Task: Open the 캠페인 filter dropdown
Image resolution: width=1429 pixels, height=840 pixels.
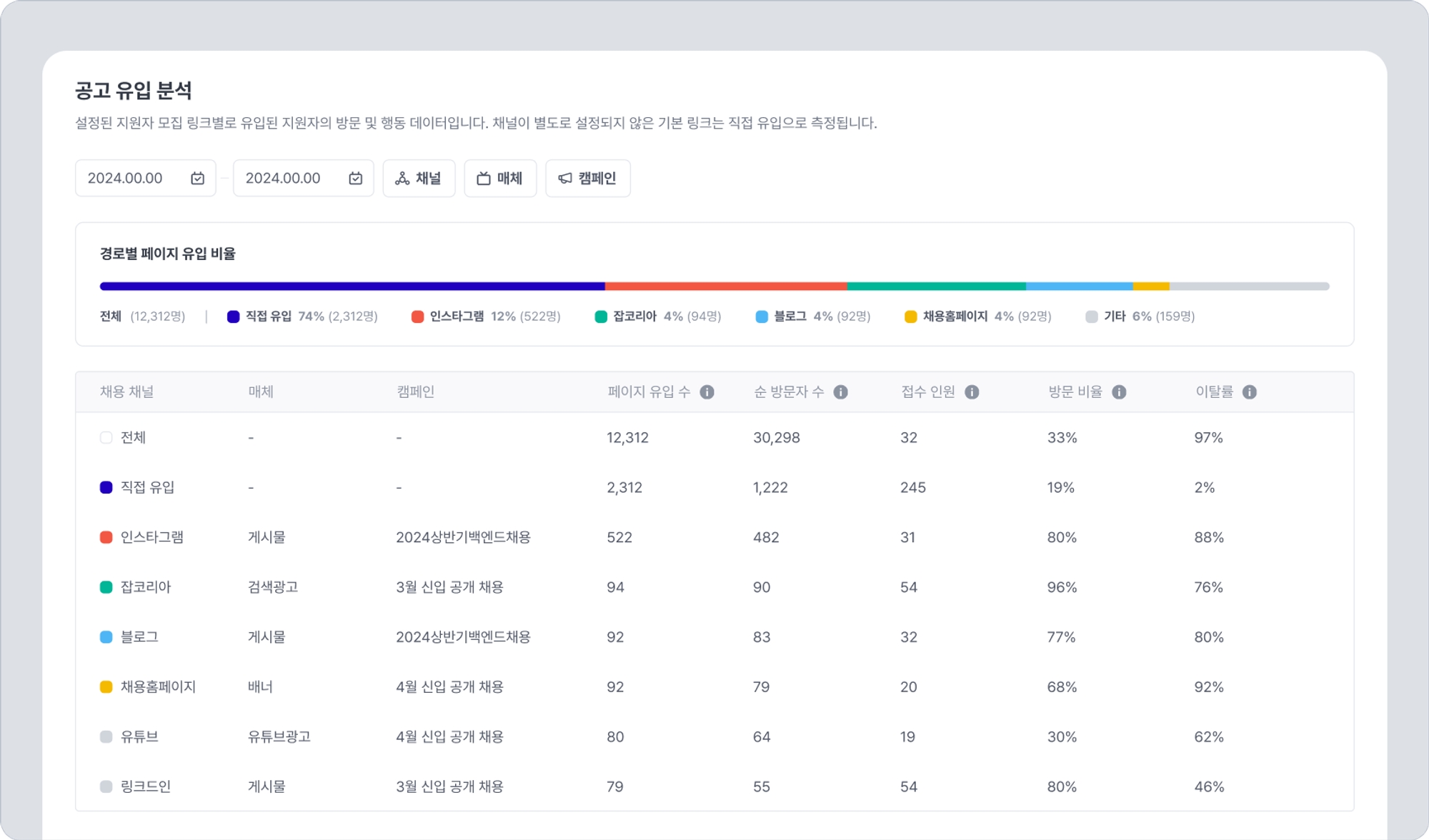Action: pos(587,179)
